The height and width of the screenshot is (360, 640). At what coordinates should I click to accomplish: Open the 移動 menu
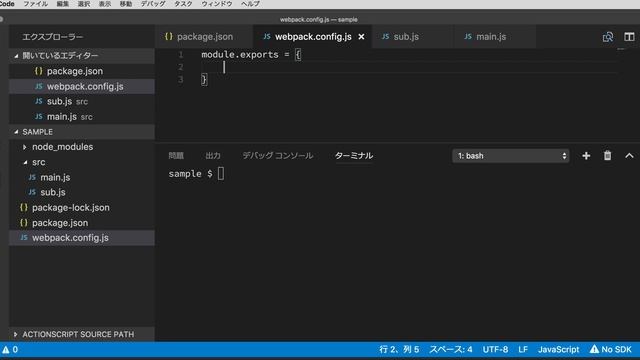(126, 4)
